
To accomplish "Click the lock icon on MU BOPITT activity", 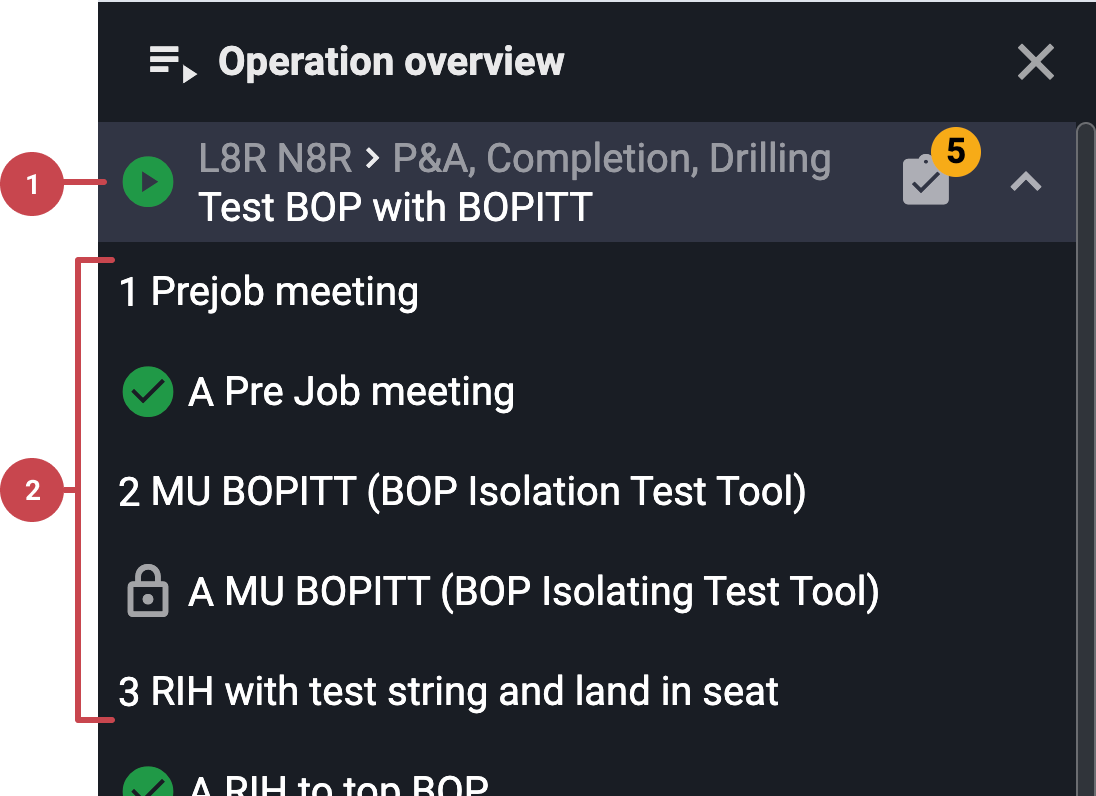I will pyautogui.click(x=147, y=591).
